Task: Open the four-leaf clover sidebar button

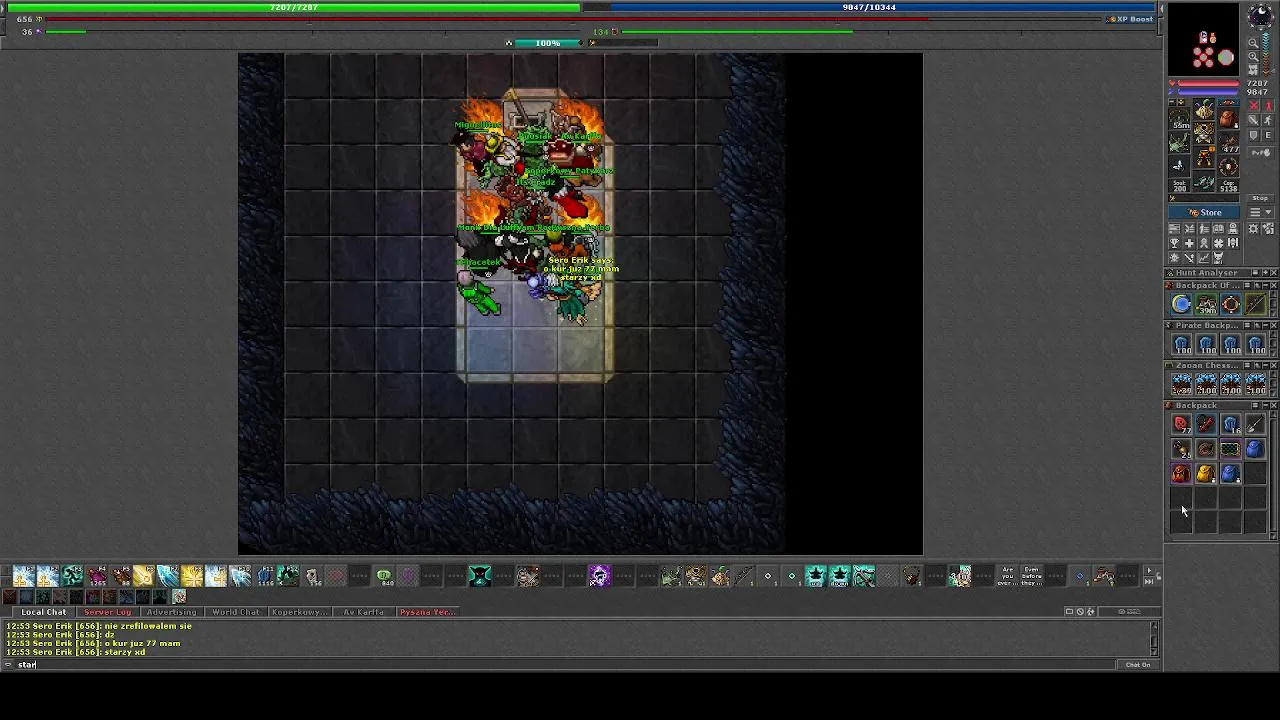Action: click(1218, 243)
